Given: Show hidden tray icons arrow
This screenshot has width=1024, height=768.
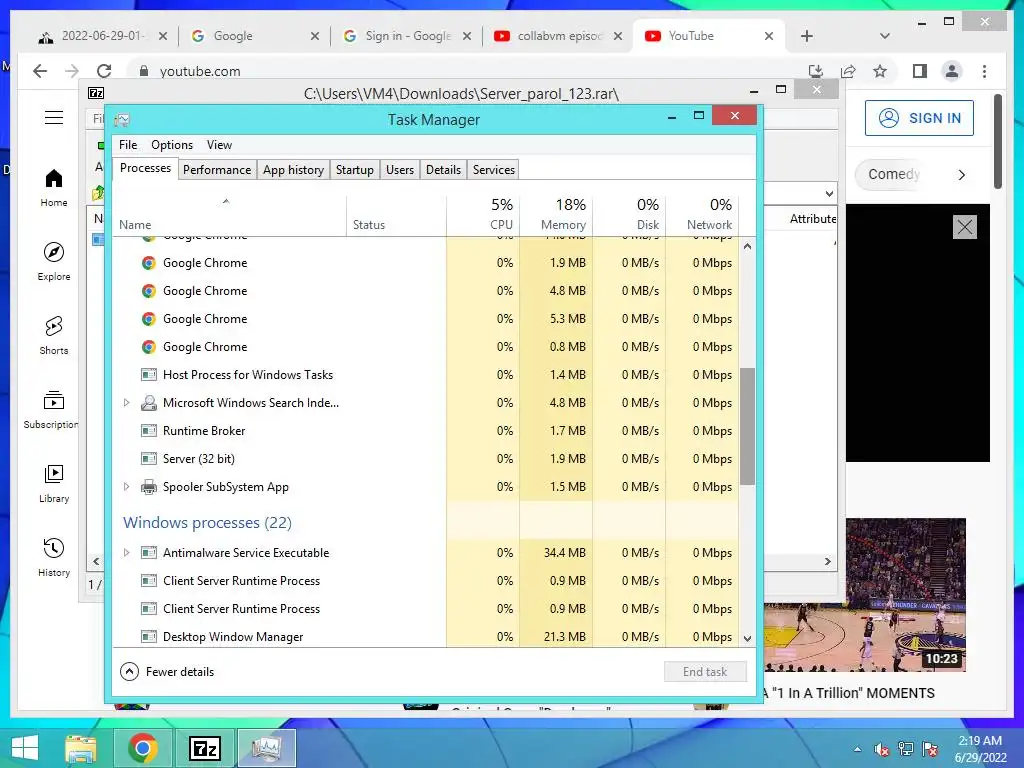Looking at the screenshot, I should click(857, 750).
